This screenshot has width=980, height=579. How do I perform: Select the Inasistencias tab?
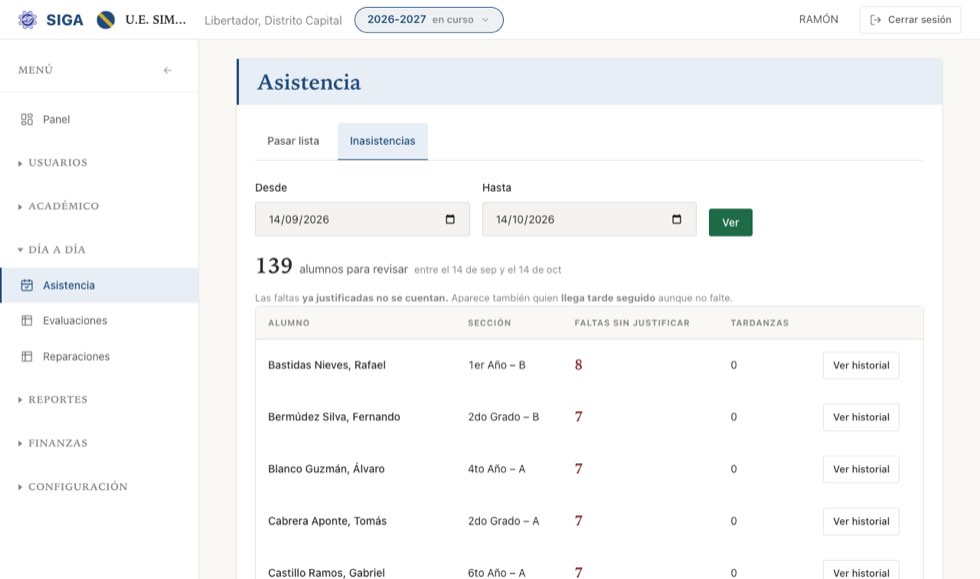point(382,141)
